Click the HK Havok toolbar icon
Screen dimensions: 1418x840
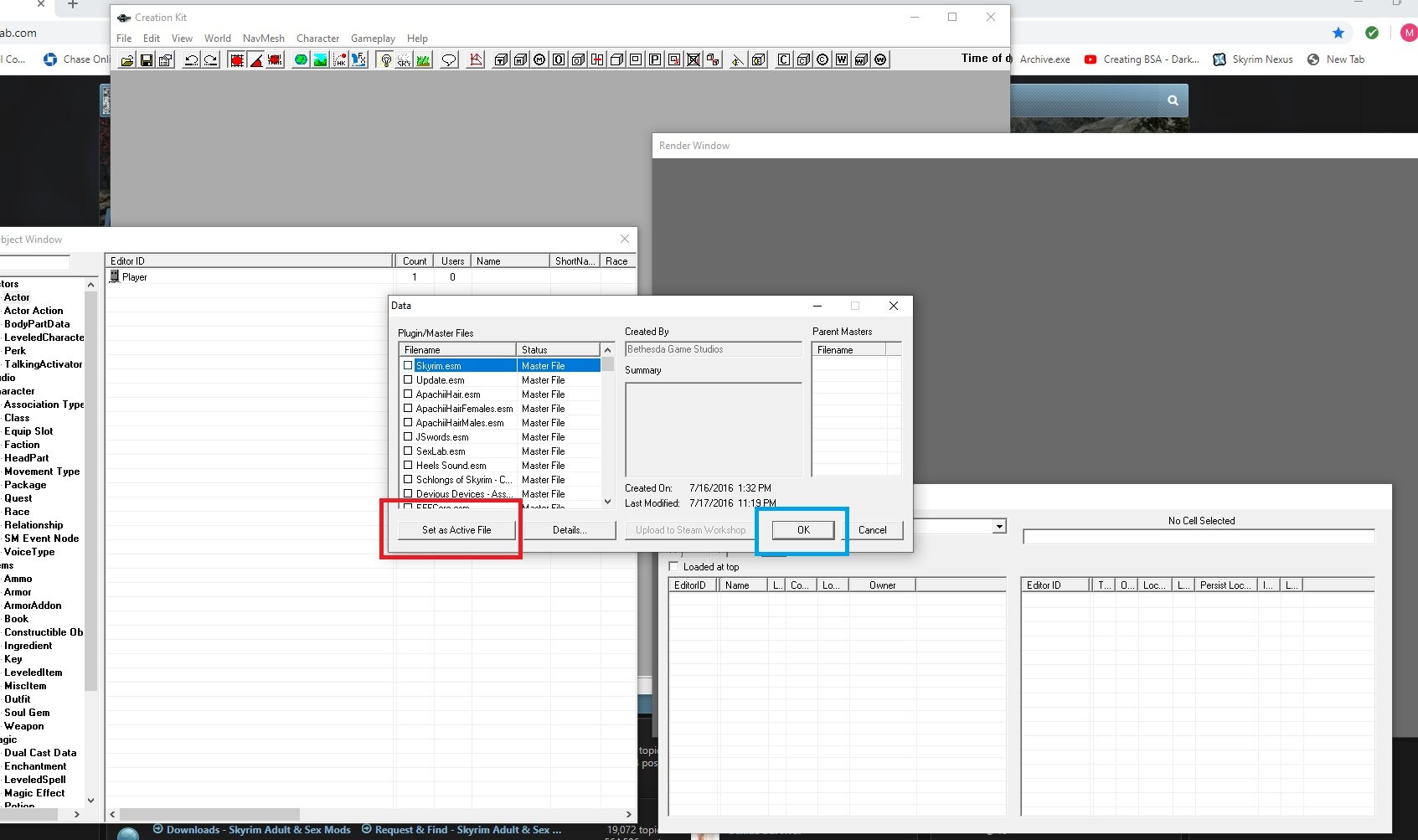coord(339,59)
